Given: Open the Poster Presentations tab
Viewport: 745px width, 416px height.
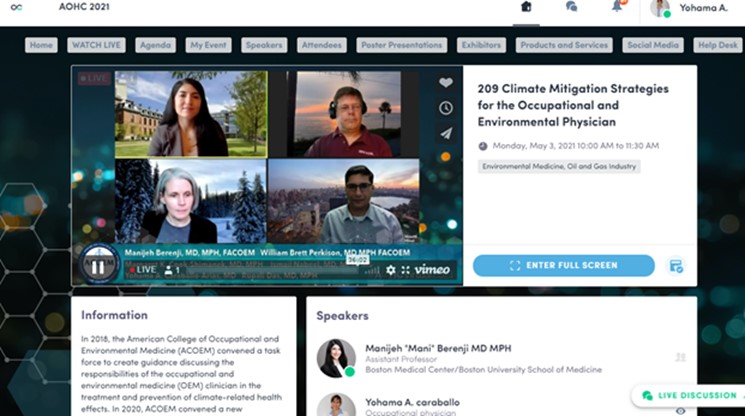Looking at the screenshot, I should point(401,45).
